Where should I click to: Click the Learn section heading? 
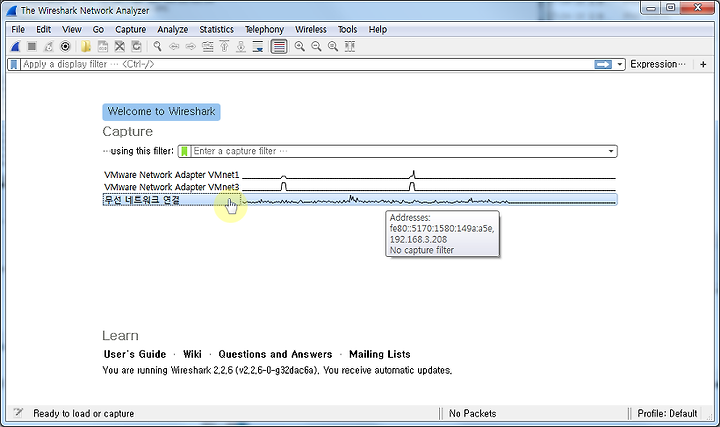(x=120, y=336)
